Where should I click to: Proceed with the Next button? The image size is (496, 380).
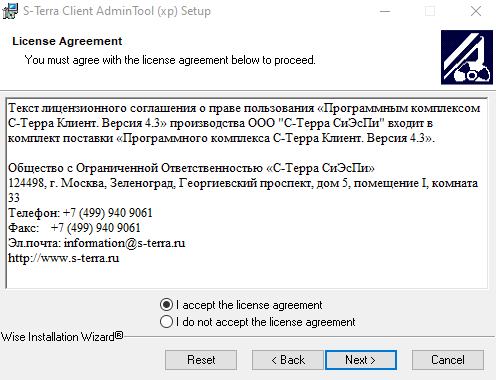(x=361, y=360)
